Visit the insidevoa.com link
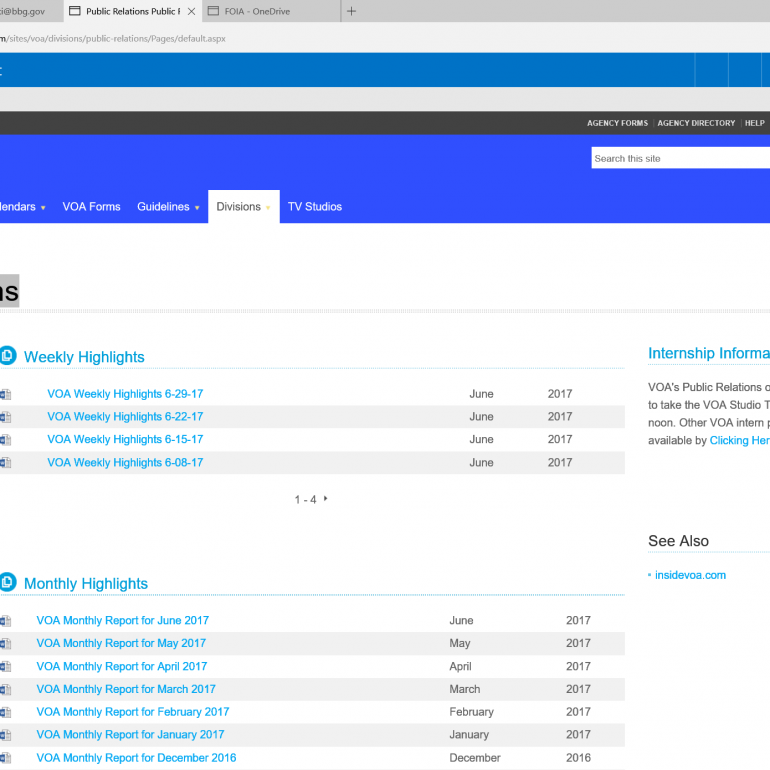 690,575
